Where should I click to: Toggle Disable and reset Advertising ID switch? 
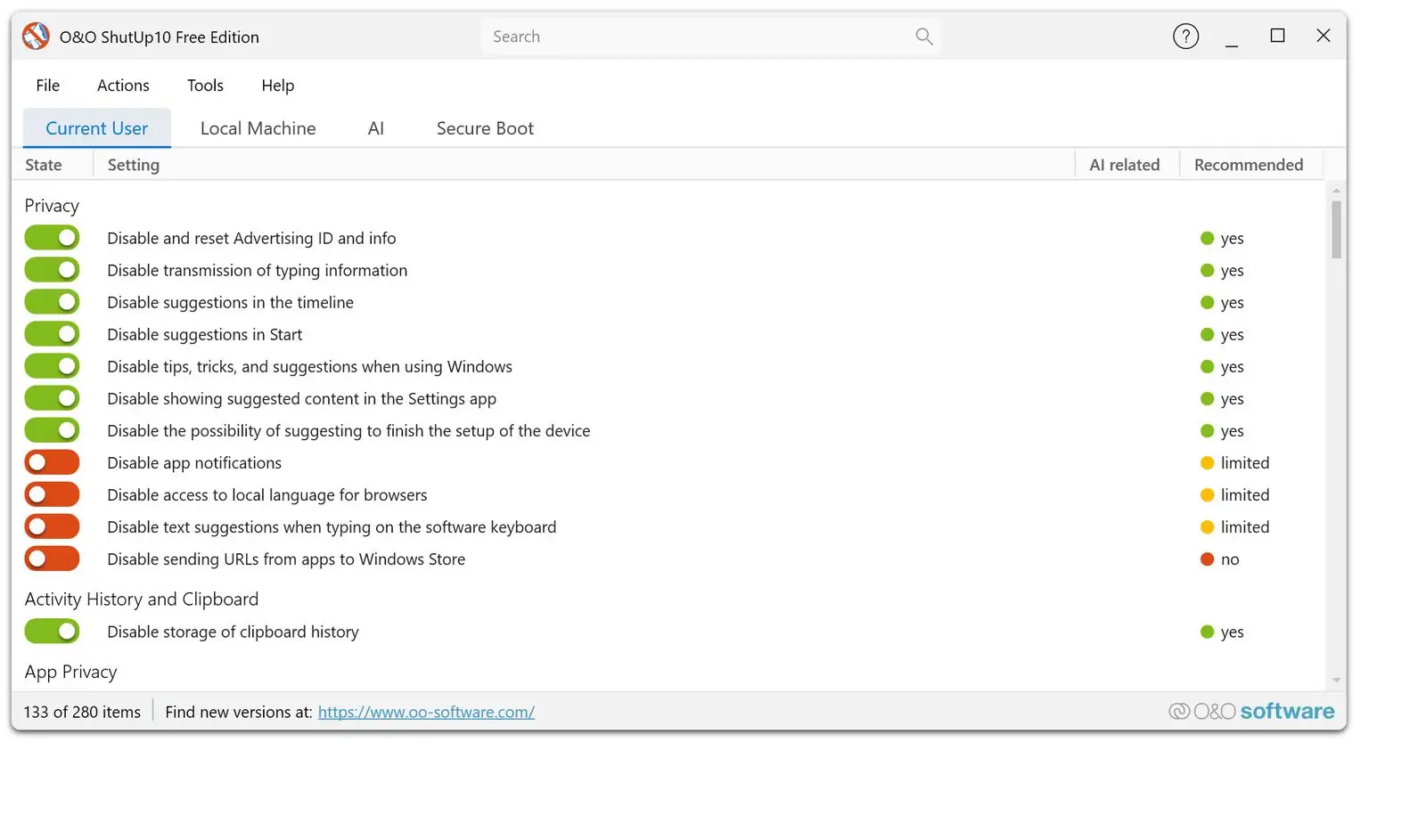52,238
